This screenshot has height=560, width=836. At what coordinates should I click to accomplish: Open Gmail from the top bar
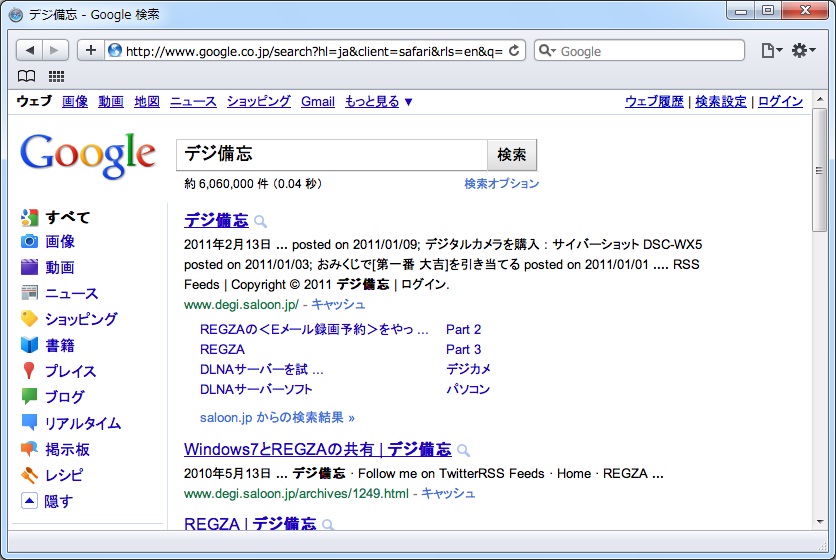318,101
